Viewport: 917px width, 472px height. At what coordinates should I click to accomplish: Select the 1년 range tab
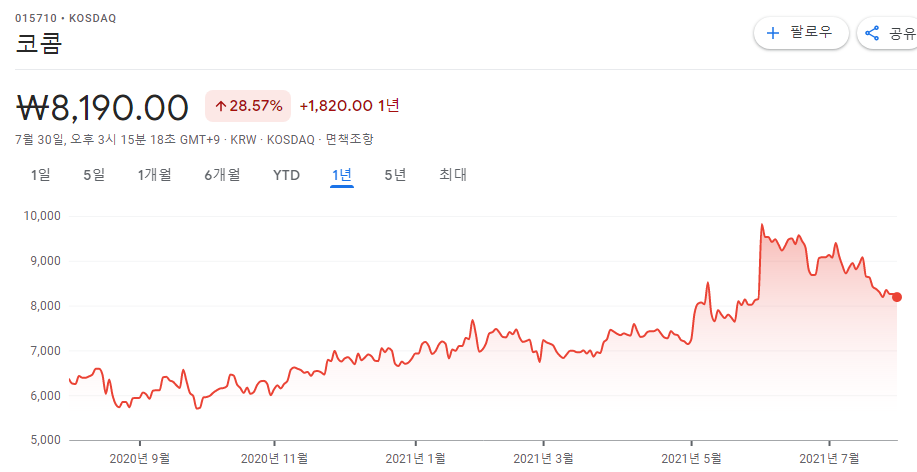342,175
